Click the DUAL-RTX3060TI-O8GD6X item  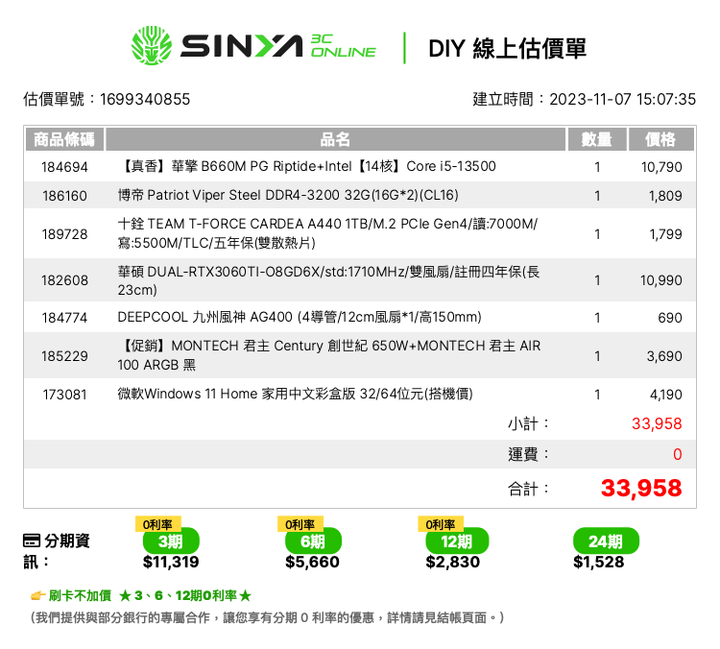click(329, 281)
